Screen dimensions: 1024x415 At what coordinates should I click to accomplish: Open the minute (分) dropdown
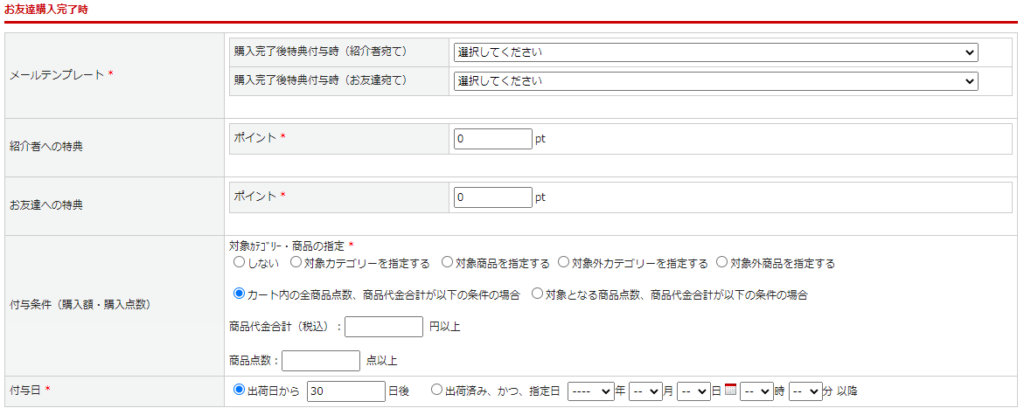(x=804, y=391)
